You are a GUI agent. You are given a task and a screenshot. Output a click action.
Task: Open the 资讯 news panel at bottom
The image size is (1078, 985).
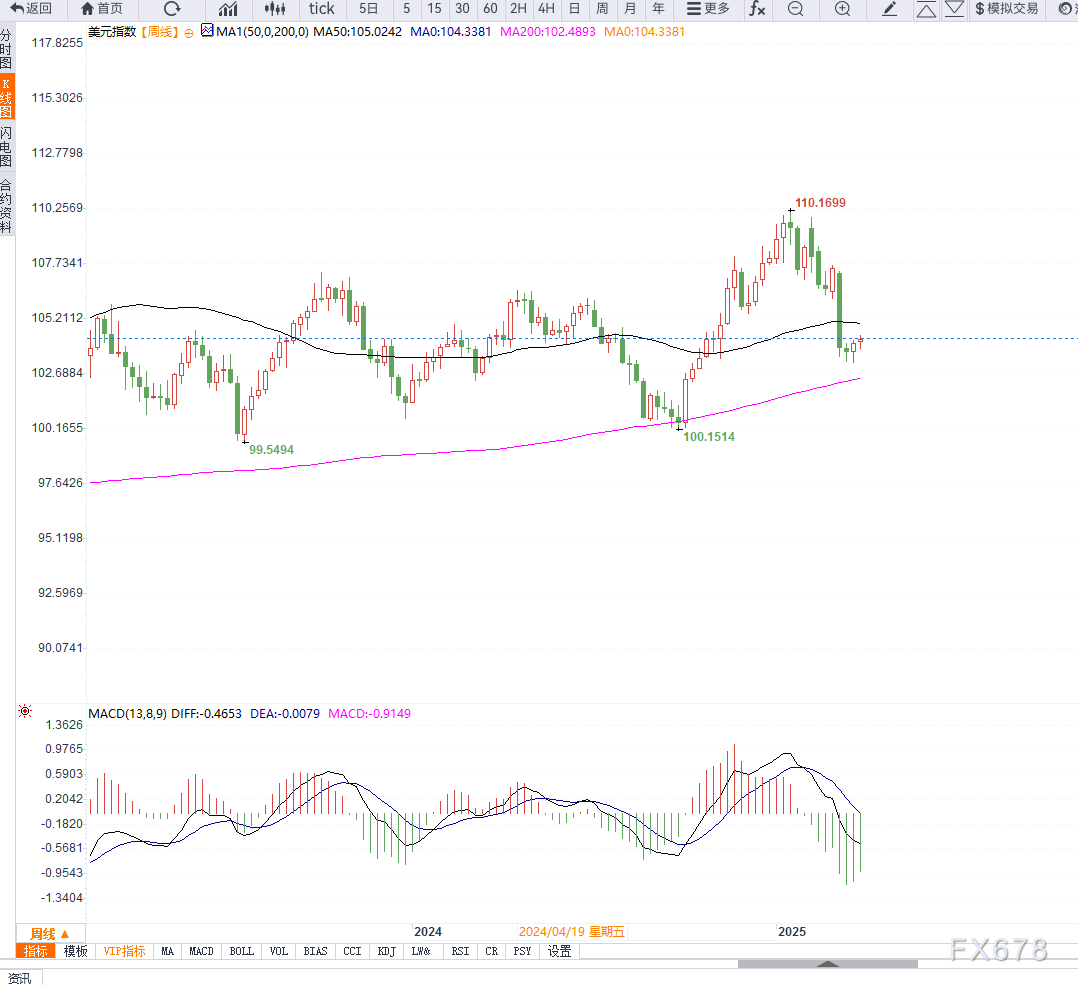coord(19,977)
